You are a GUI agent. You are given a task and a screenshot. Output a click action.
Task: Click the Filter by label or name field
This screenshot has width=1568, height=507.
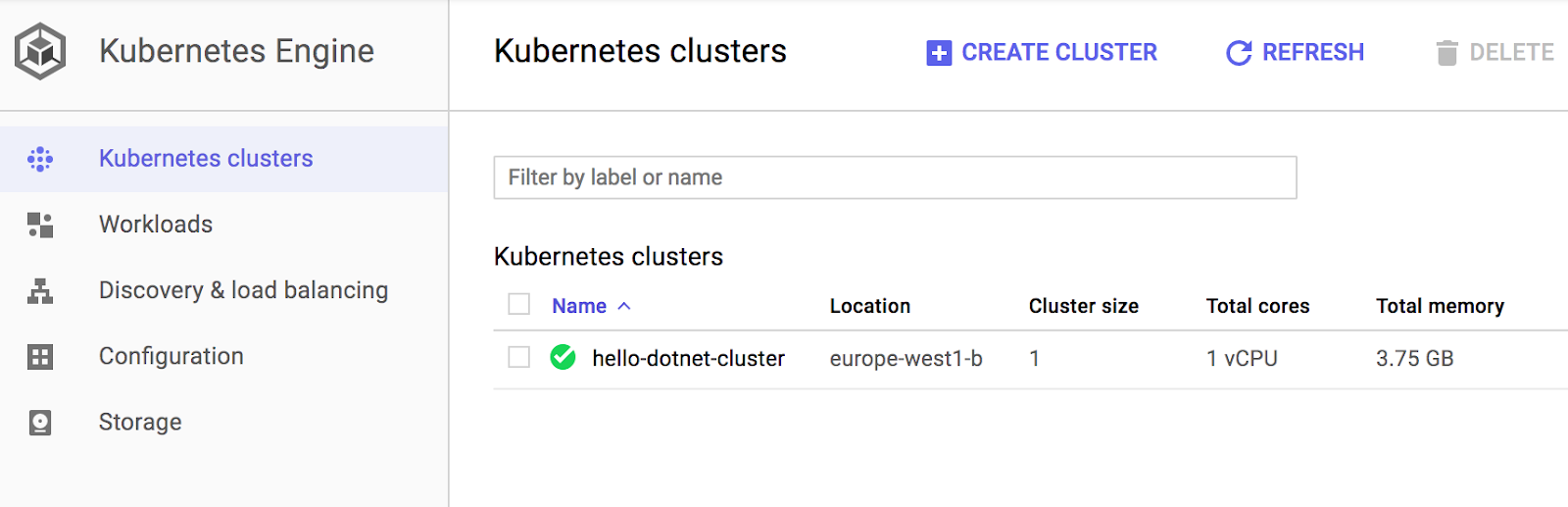pos(895,177)
